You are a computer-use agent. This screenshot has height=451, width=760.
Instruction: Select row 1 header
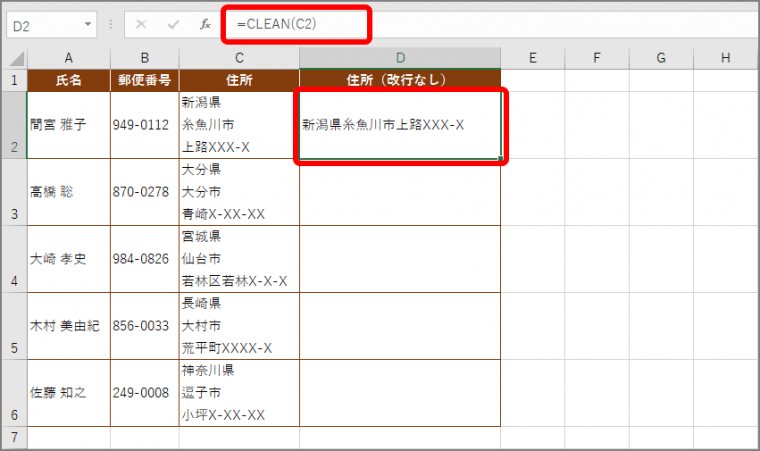pyautogui.click(x=14, y=80)
